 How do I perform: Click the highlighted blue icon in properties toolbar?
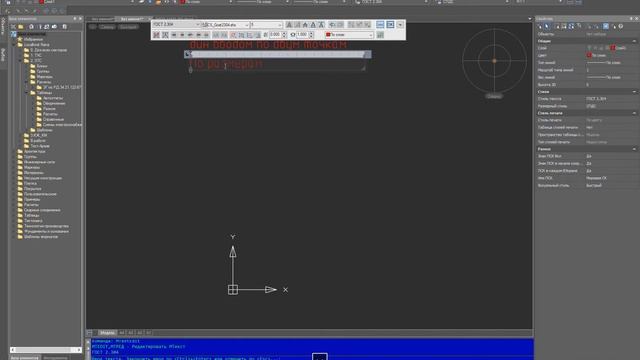(x=606, y=27)
